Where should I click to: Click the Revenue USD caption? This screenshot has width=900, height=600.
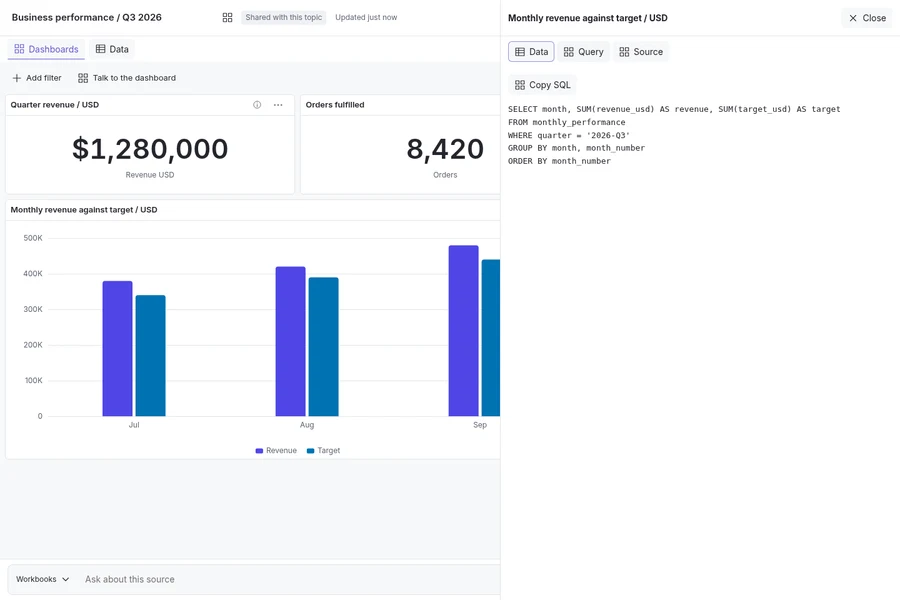tap(150, 175)
